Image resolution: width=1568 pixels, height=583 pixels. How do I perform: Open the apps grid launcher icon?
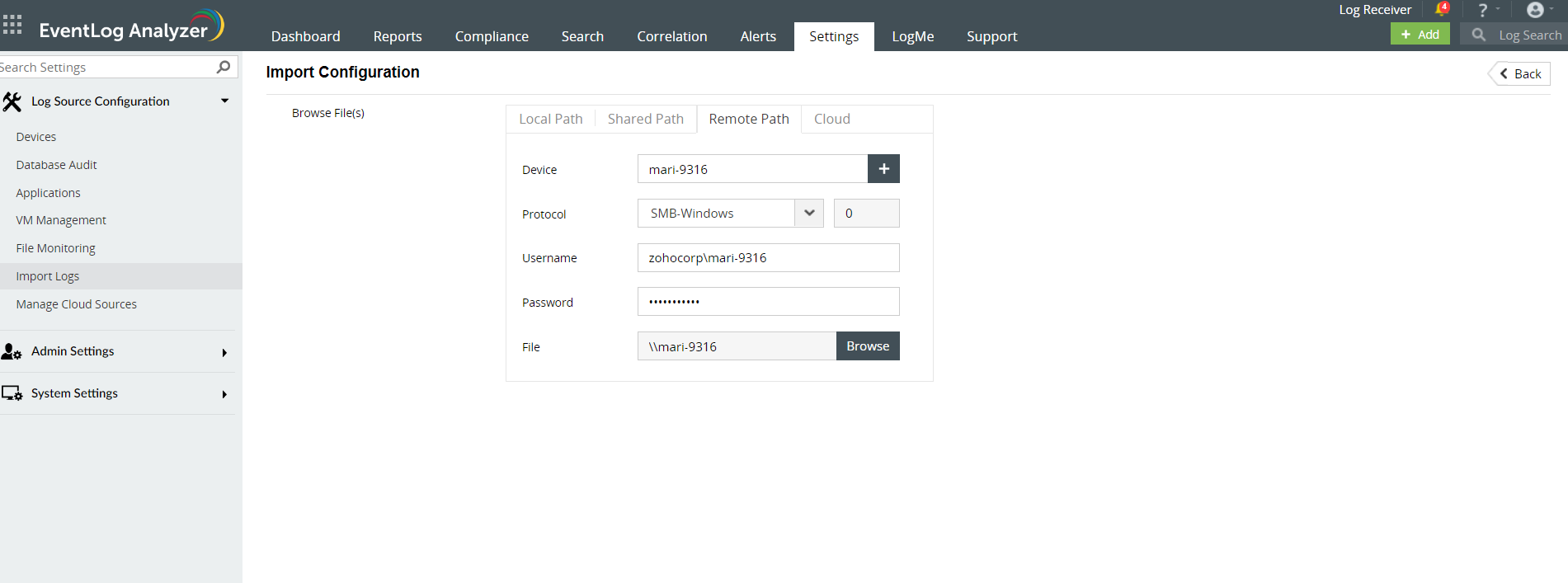tap(12, 25)
